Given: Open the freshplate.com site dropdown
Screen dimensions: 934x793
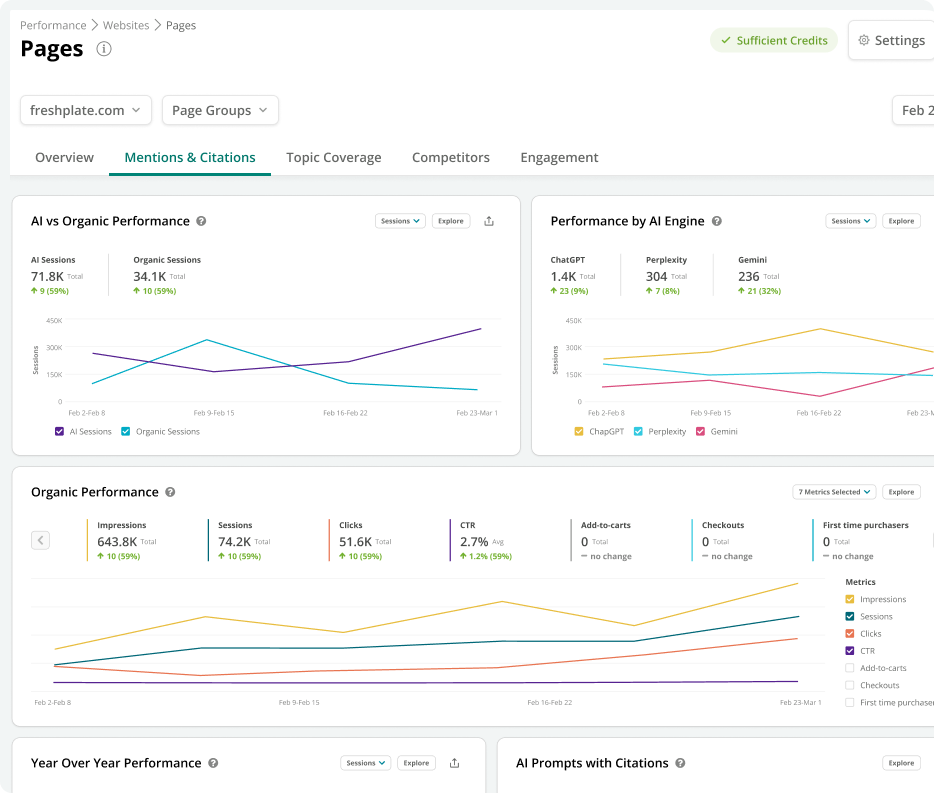Looking at the screenshot, I should [86, 110].
